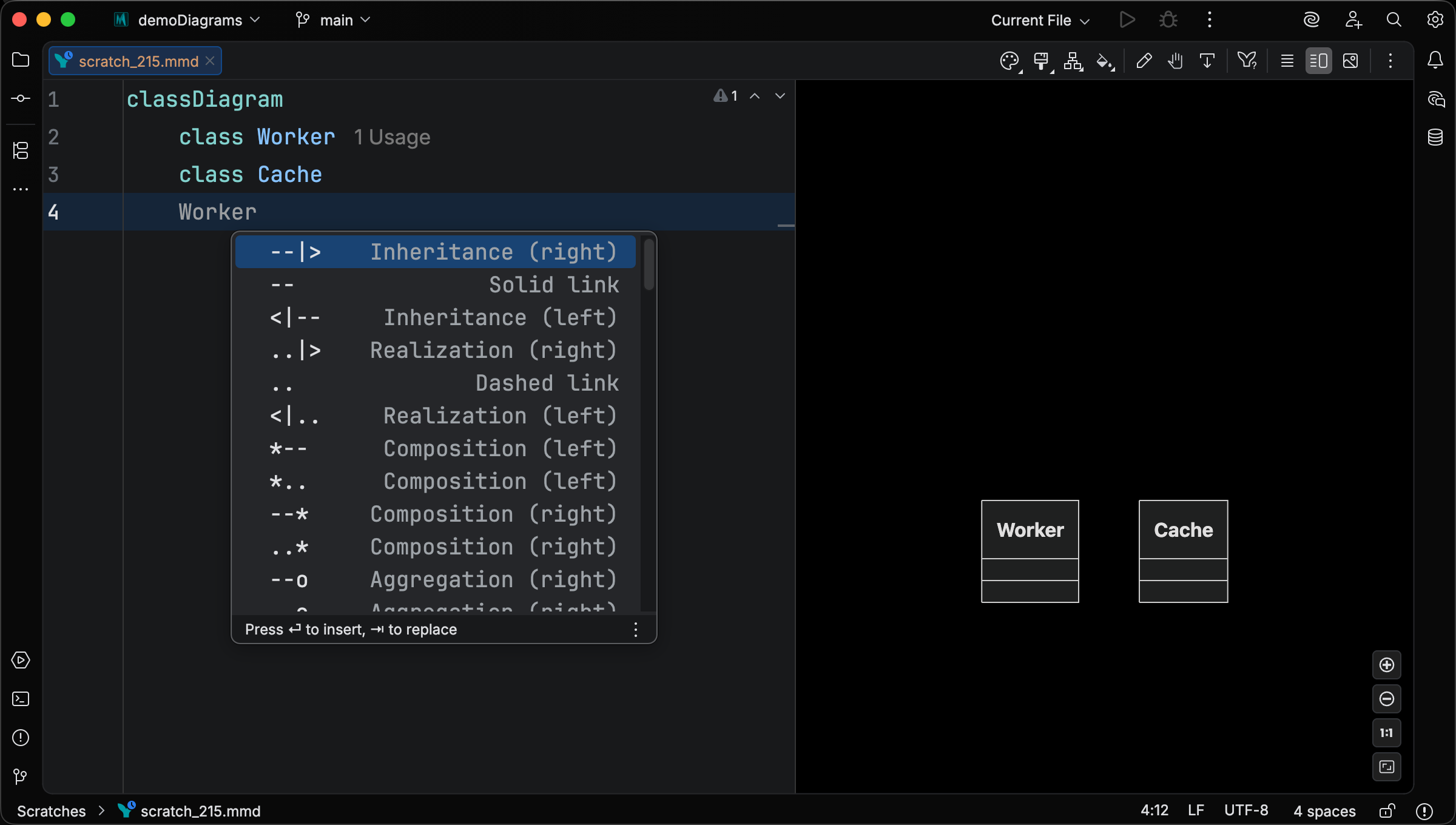
Task: Open IDE settings gear
Action: coord(1435,20)
